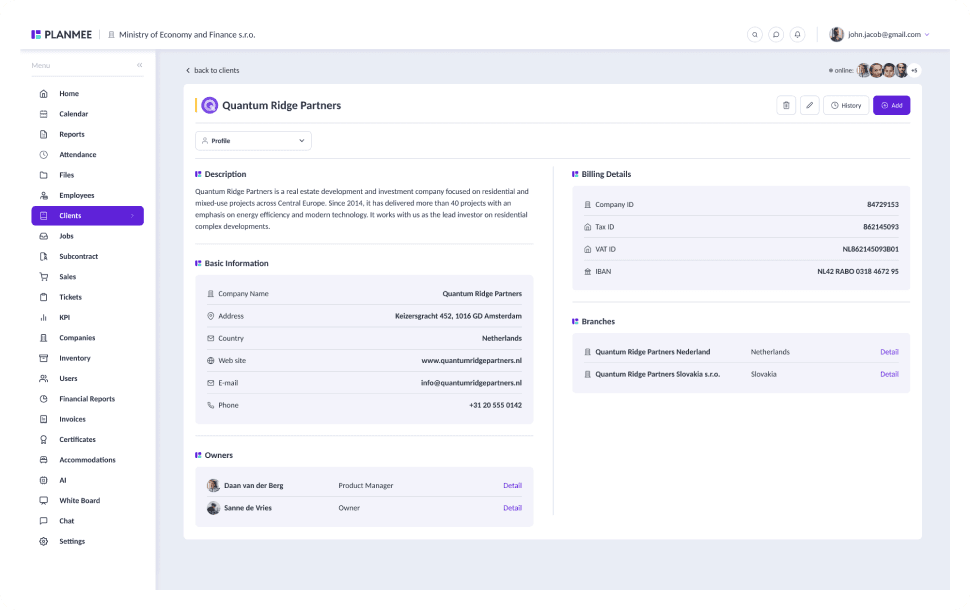Click the Home icon in sidebar
970x610 pixels.
pos(43,94)
